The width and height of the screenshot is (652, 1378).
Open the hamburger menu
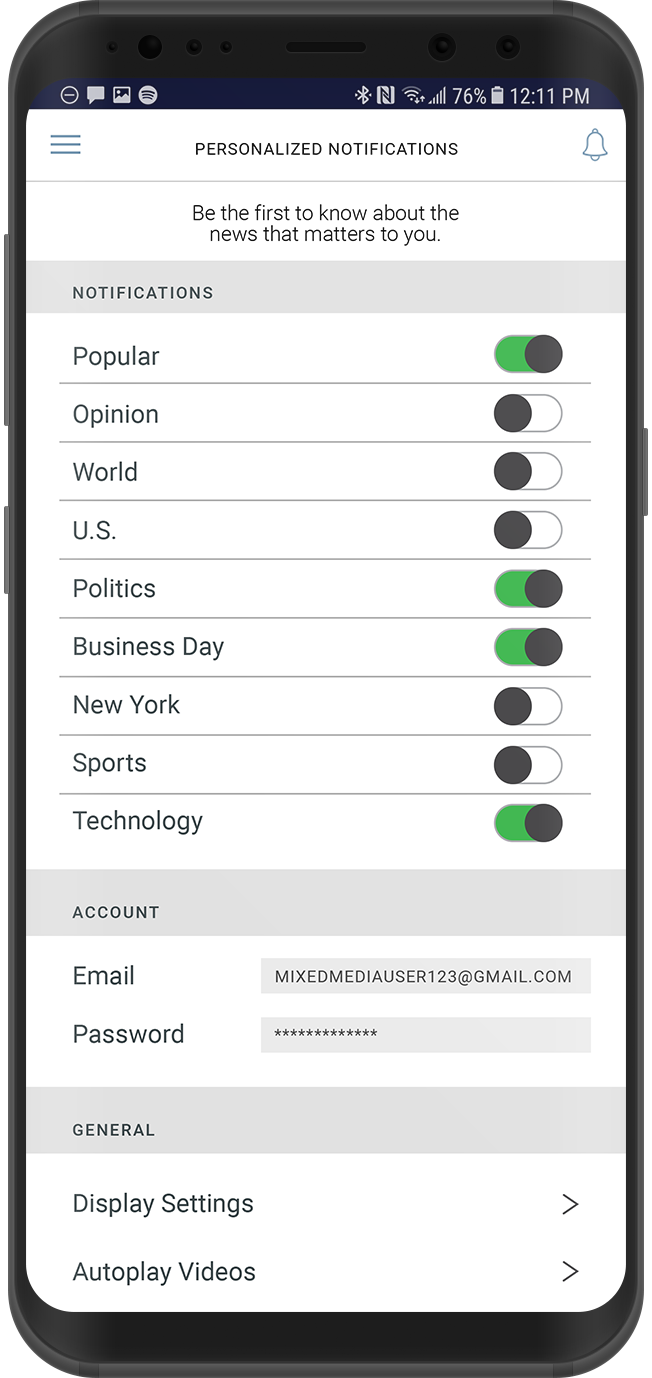66,145
